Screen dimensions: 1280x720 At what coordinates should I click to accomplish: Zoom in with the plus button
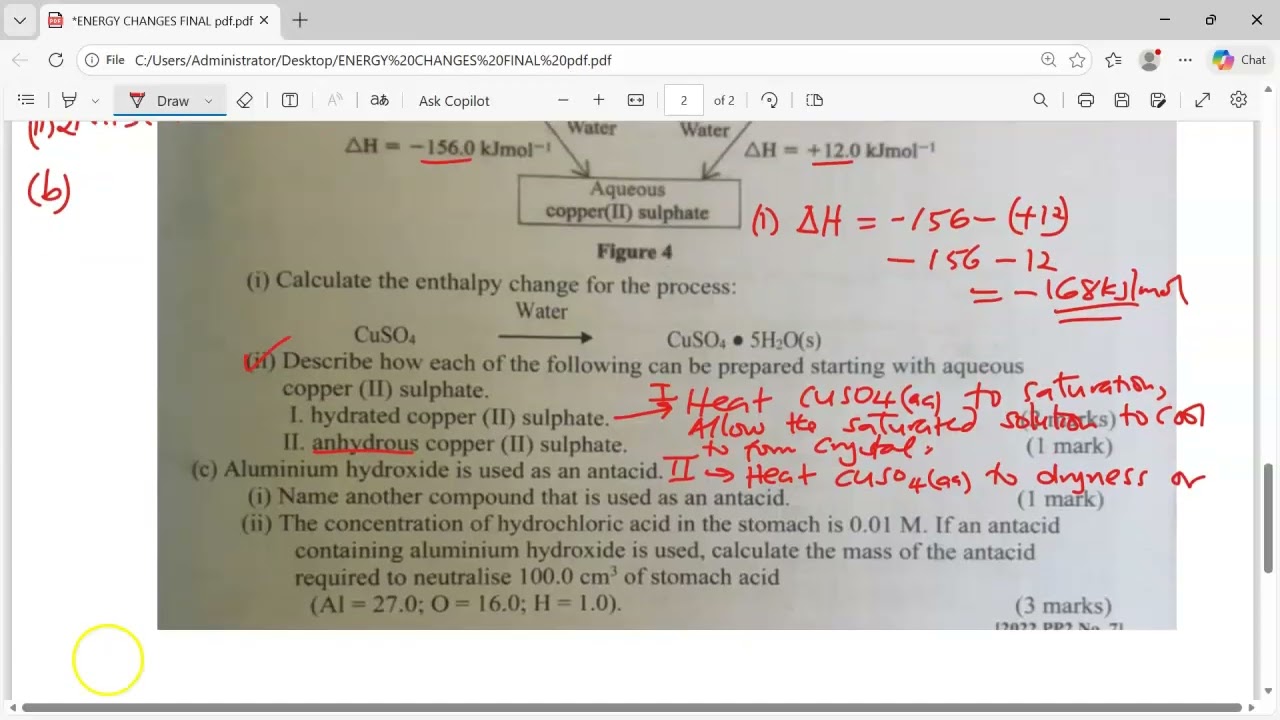tap(599, 100)
